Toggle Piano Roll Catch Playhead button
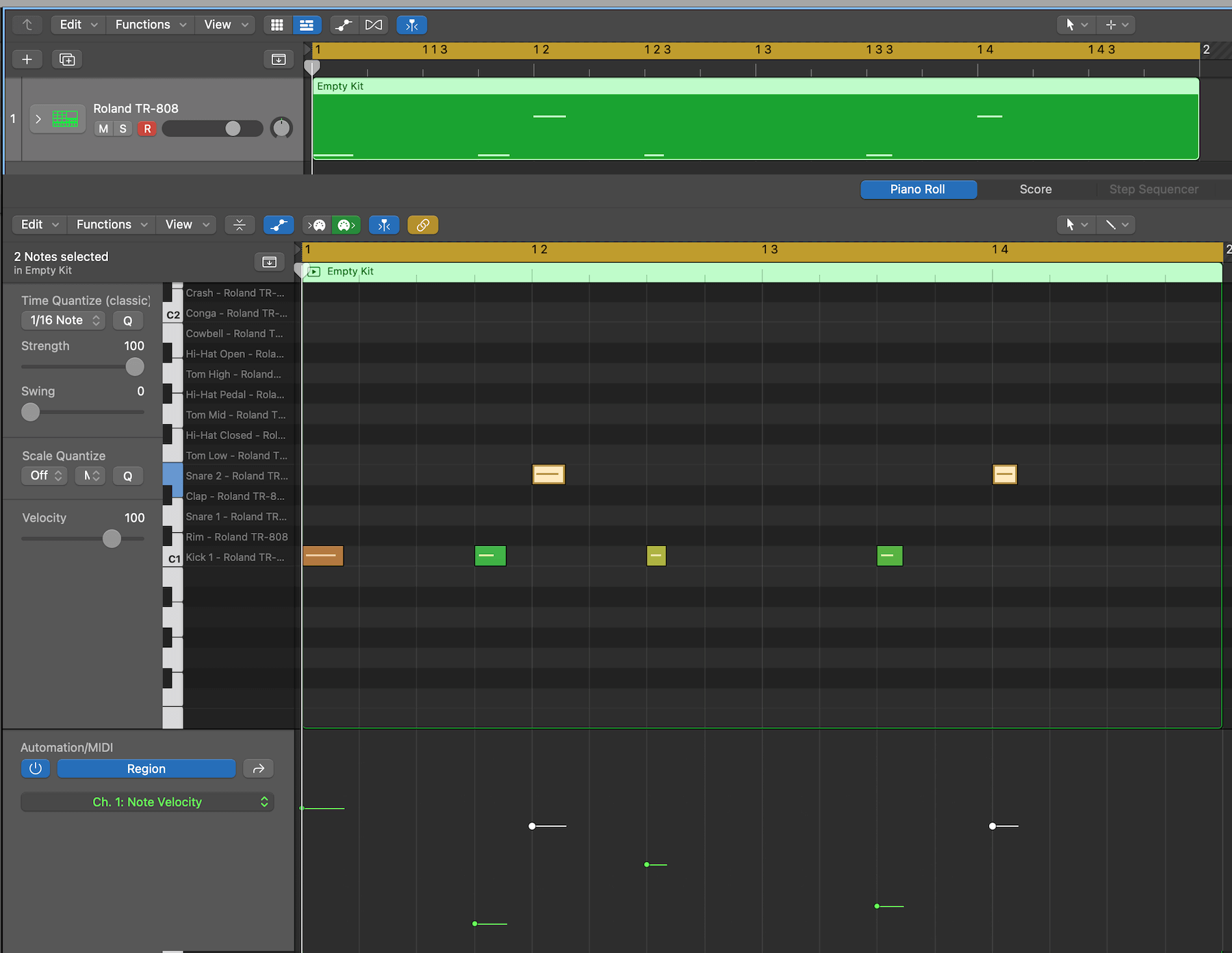This screenshot has width=1232, height=953. pos(384,224)
